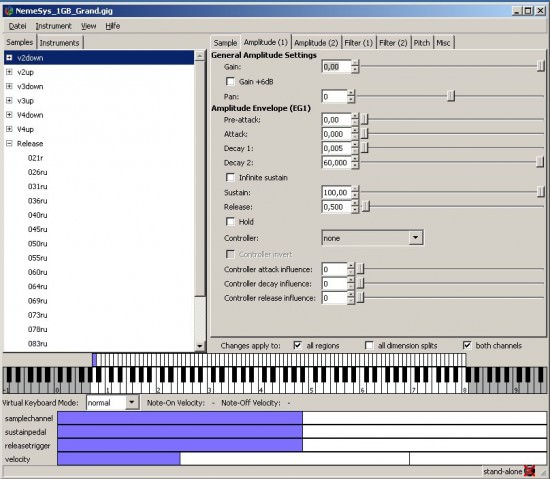
Task: Click the highlighted region on the region chooser
Action: click(94, 360)
